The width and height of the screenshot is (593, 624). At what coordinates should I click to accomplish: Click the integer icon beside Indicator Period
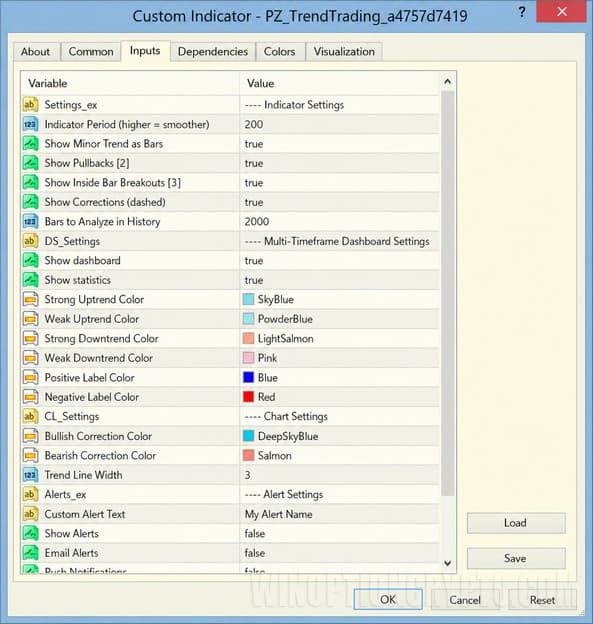[x=30, y=124]
